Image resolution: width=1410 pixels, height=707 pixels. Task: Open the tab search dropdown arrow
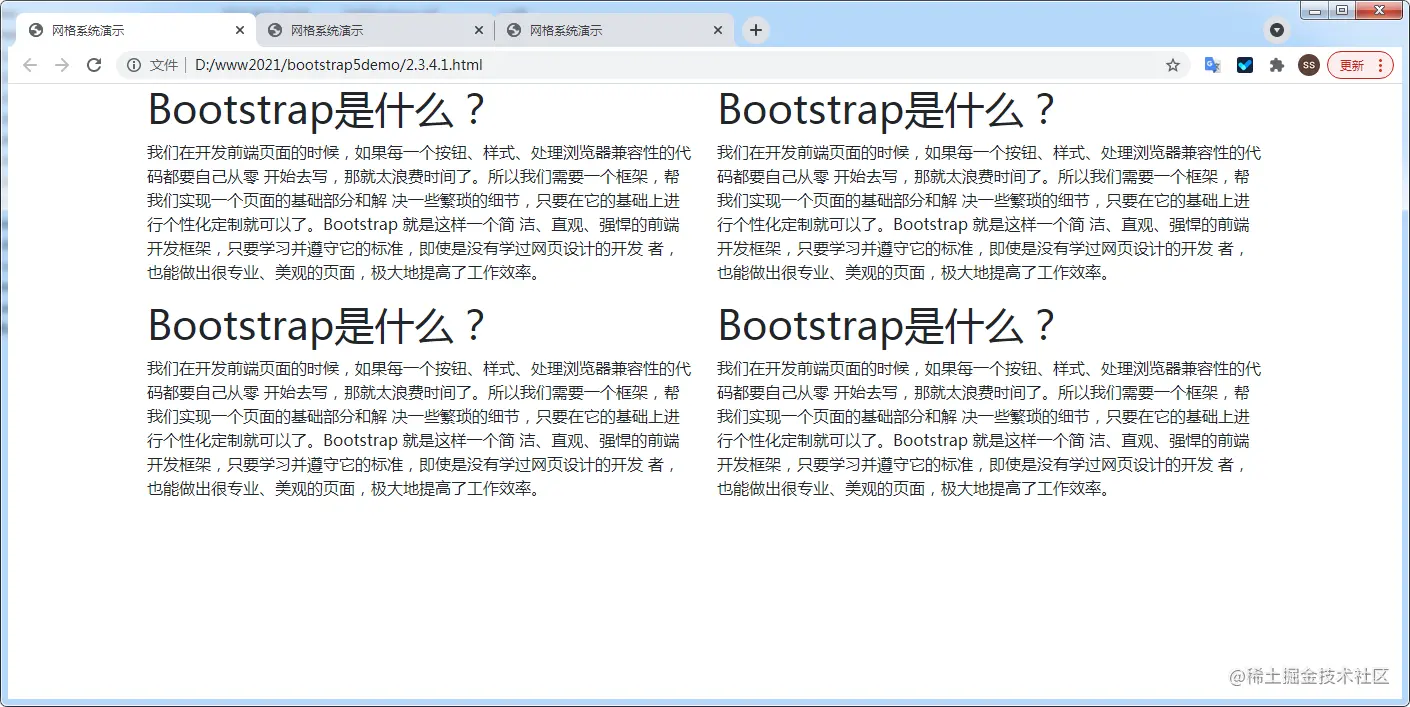tap(1277, 30)
